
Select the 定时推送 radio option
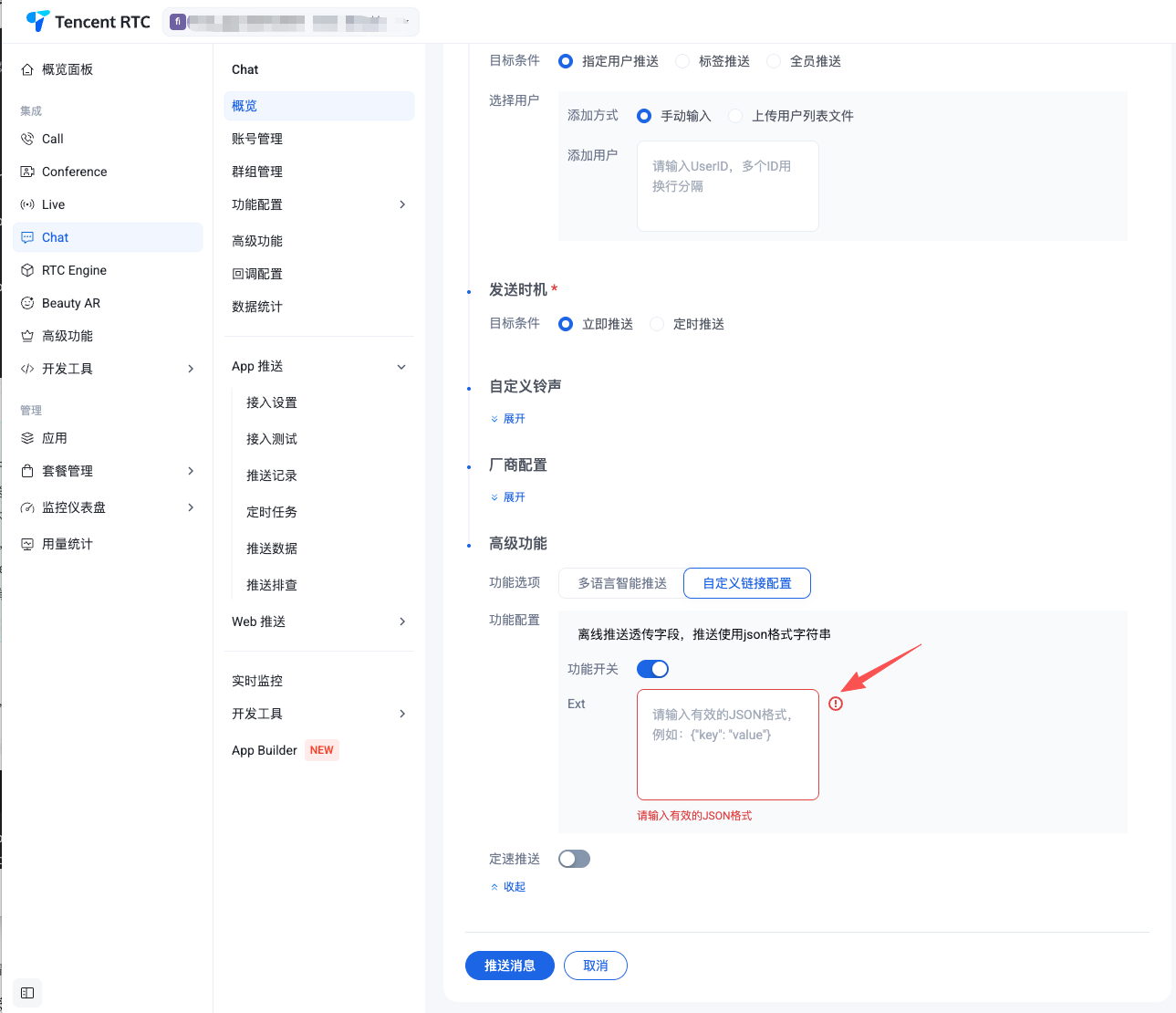tap(657, 324)
